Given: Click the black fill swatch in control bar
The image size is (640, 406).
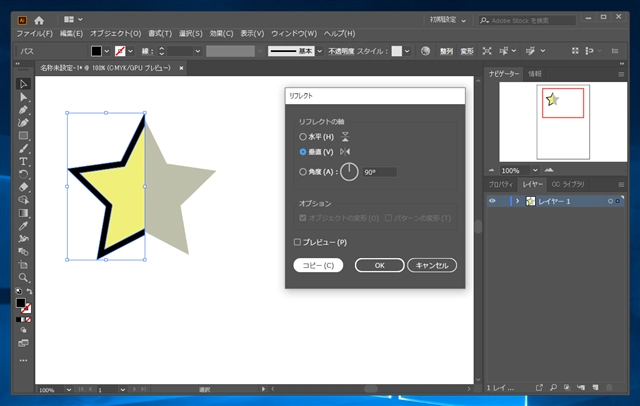Looking at the screenshot, I should (x=96, y=51).
